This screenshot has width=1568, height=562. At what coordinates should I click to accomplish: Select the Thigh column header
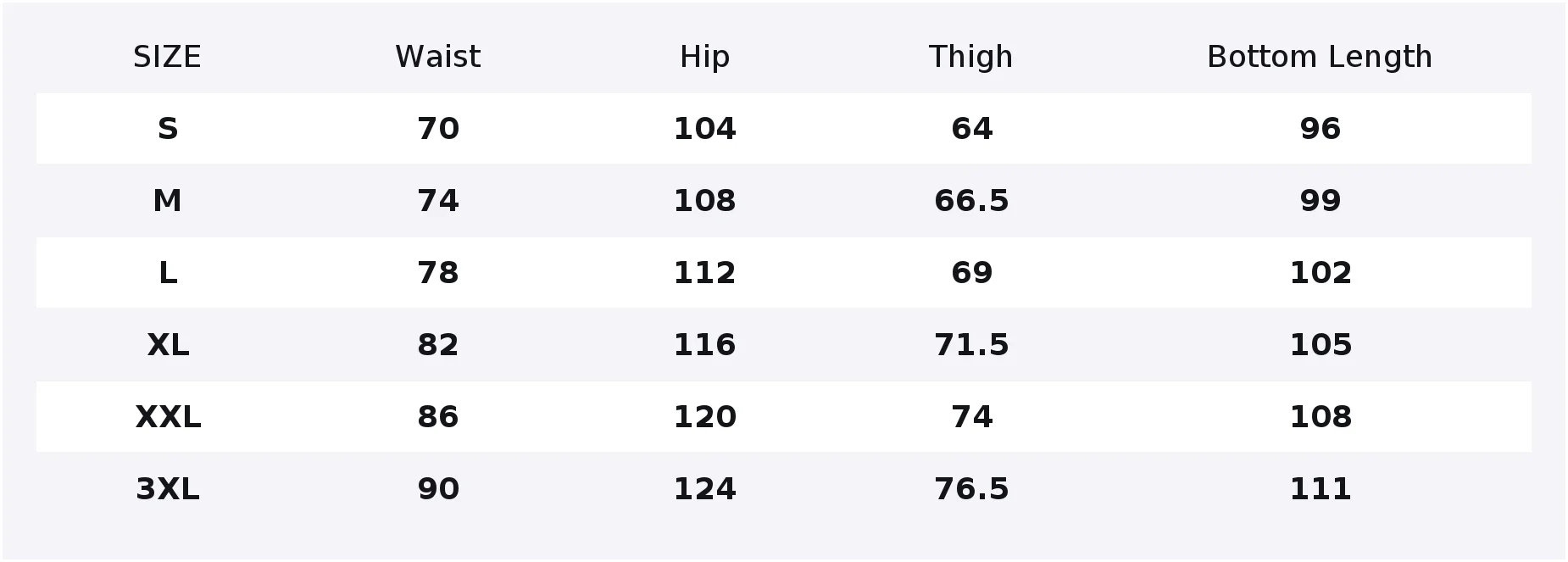(x=970, y=57)
